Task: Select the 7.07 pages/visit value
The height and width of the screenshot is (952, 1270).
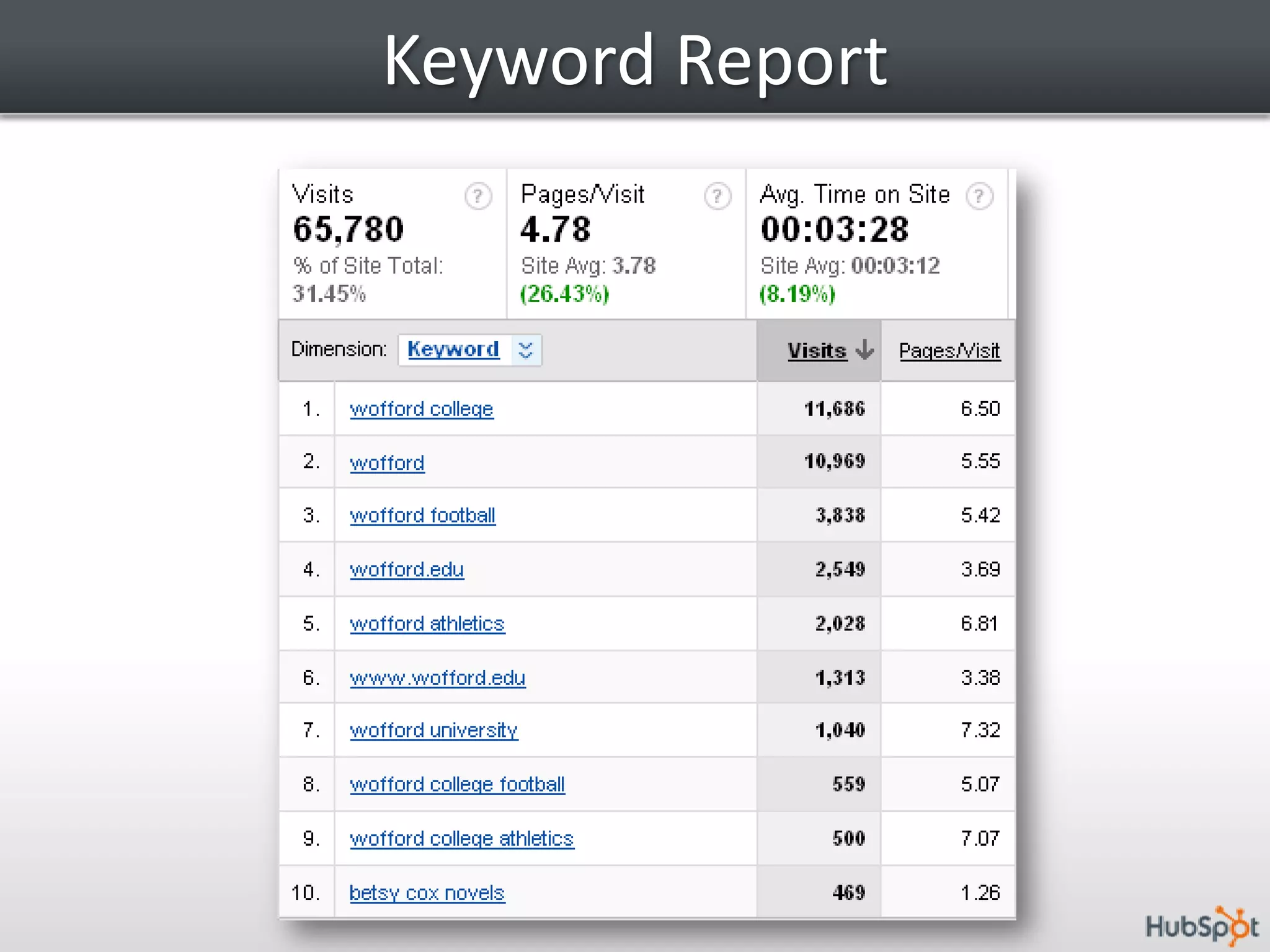Action: [x=980, y=838]
